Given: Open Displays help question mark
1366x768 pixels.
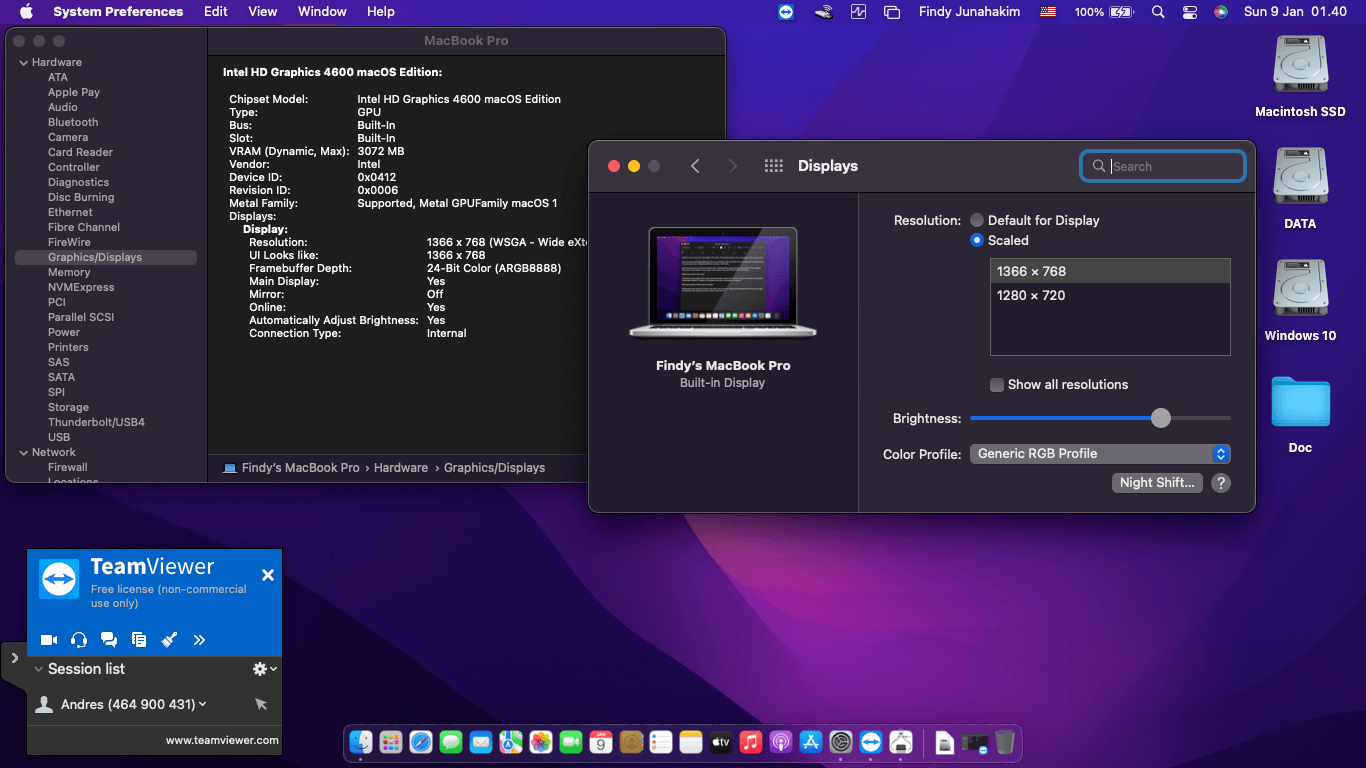Looking at the screenshot, I should point(1220,483).
